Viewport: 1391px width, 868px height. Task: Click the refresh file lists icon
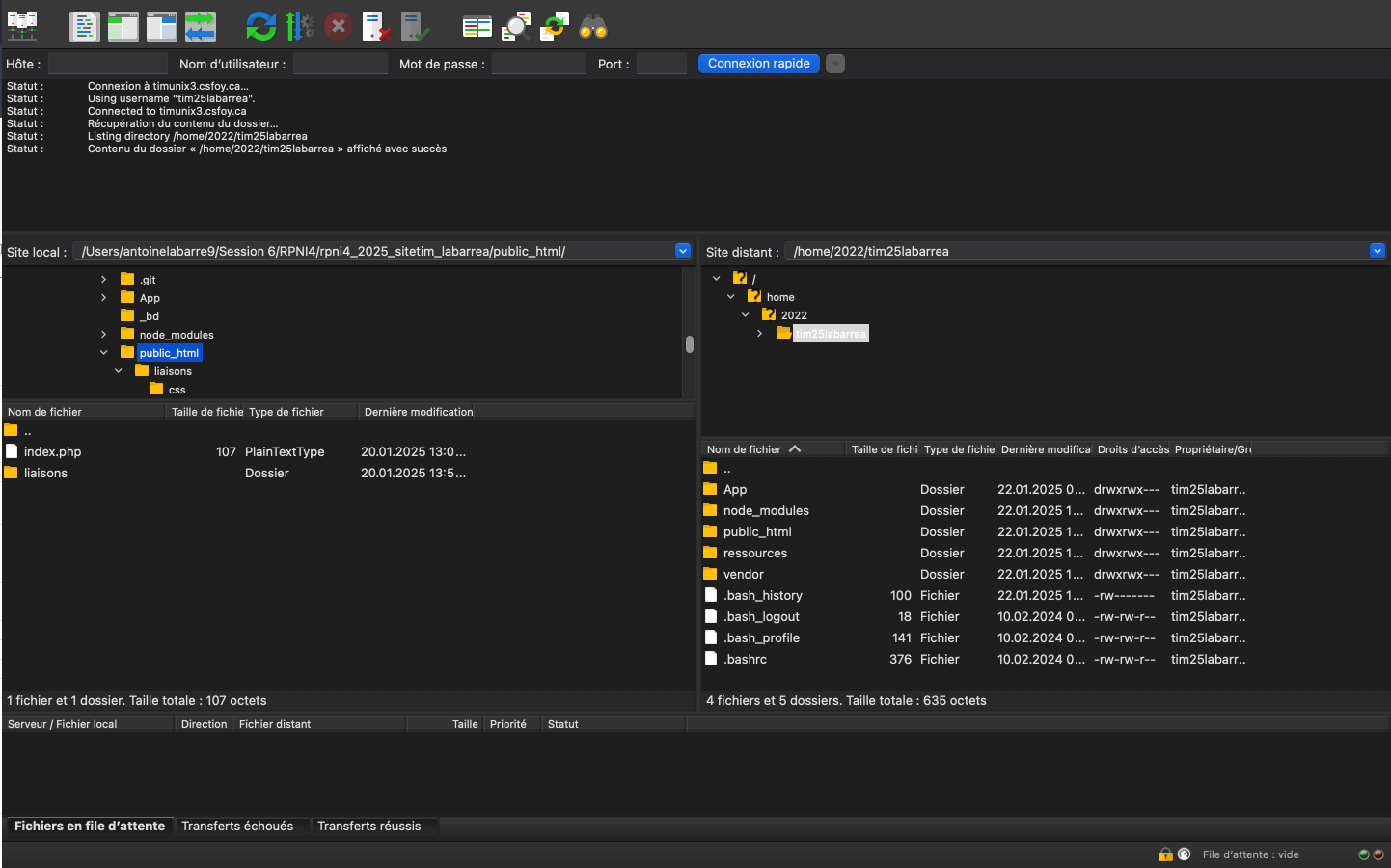click(x=260, y=26)
